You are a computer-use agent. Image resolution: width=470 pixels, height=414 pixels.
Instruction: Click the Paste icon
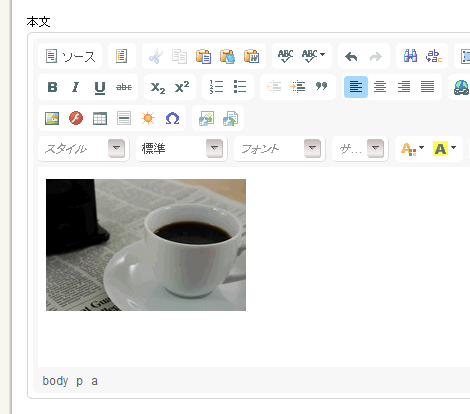[x=203, y=56]
